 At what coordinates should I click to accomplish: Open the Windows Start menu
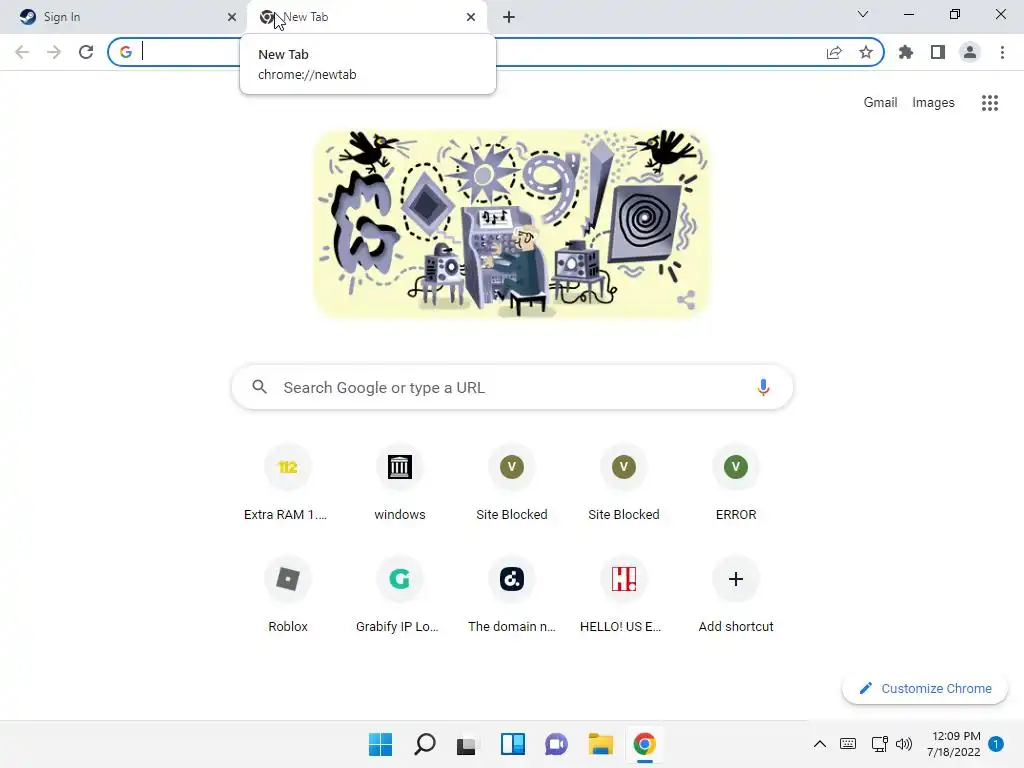tap(380, 744)
